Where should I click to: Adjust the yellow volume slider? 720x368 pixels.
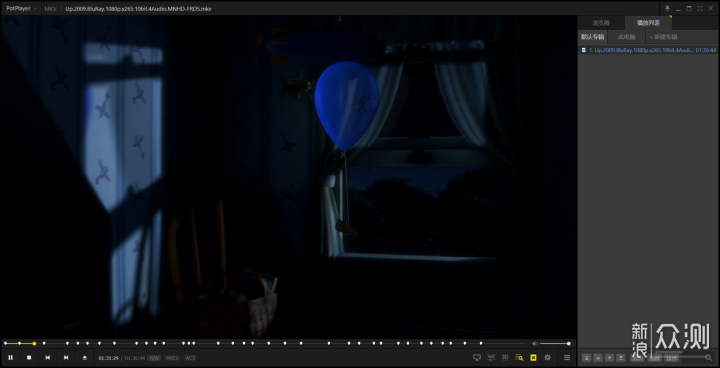pyautogui.click(x=554, y=344)
